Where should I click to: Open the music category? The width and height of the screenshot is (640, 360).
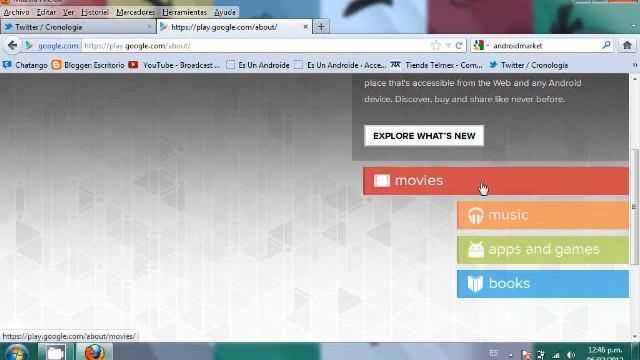pyautogui.click(x=543, y=215)
